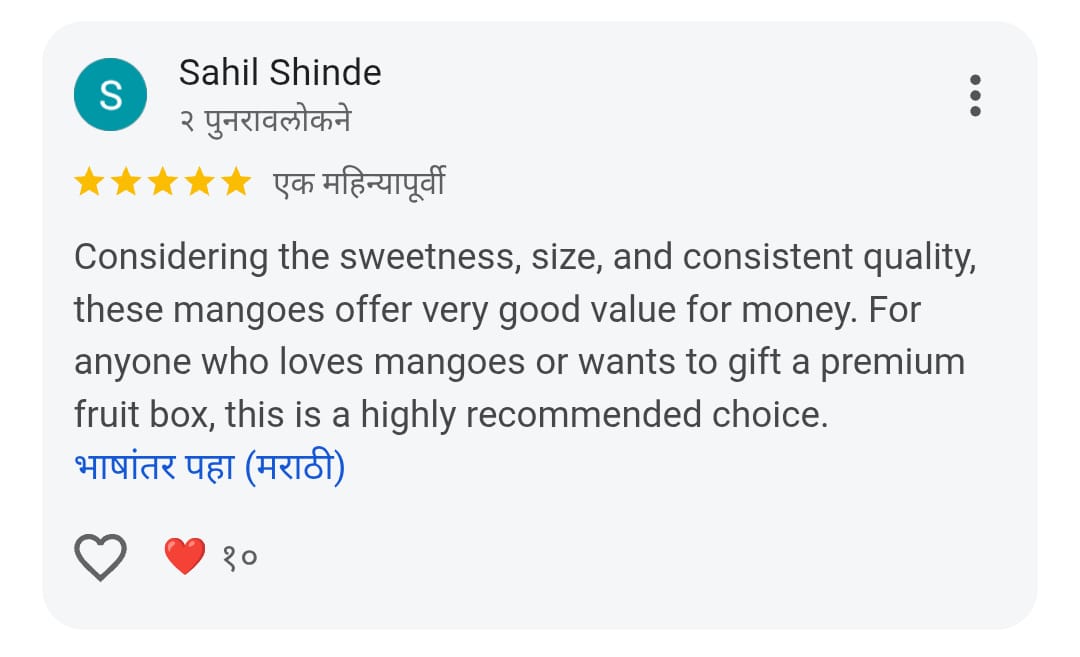Click the phrase 'value for money'
This screenshot has width=1080, height=657.
coord(716,310)
